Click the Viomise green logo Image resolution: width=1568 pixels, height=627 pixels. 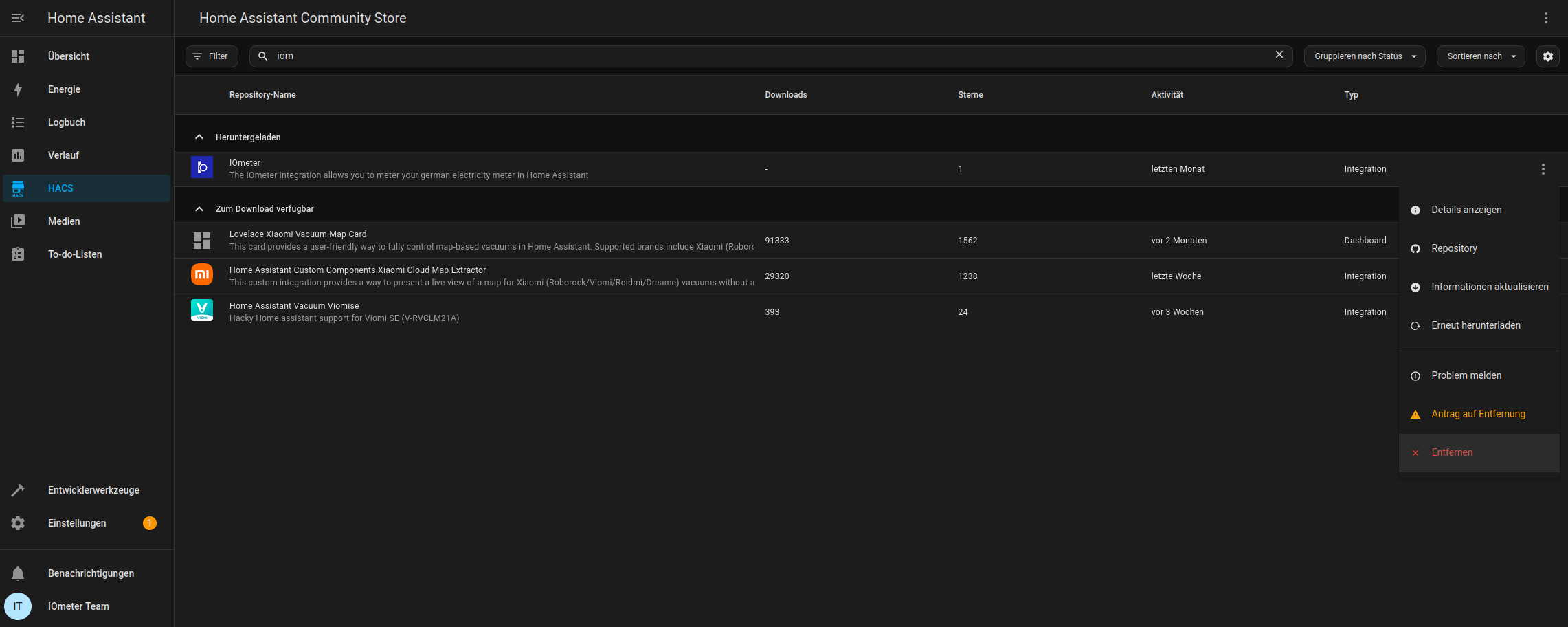point(202,310)
